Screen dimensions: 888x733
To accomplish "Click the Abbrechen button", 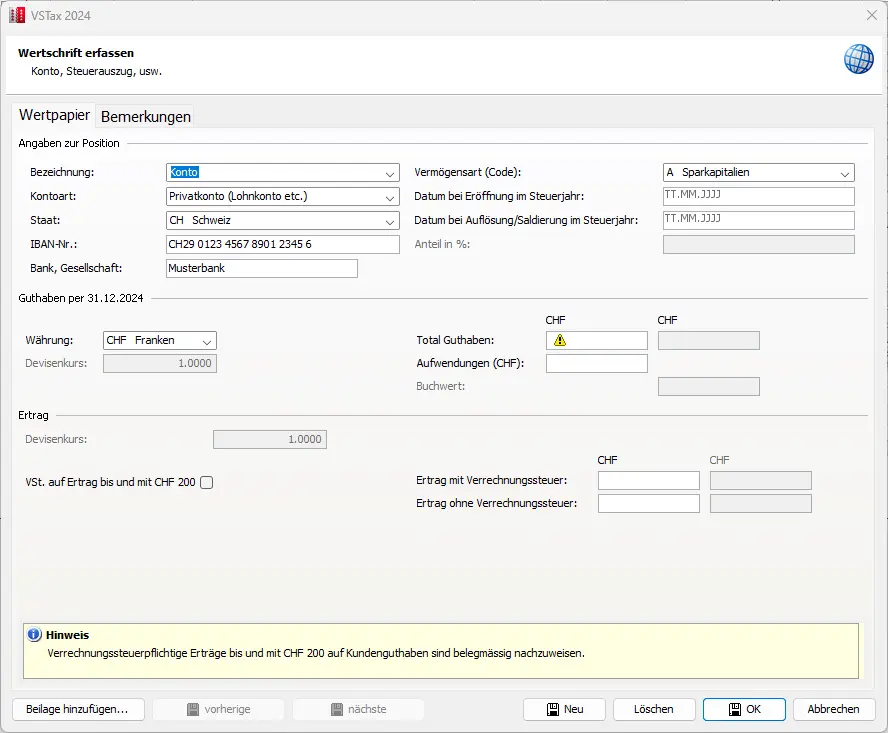I will click(833, 709).
